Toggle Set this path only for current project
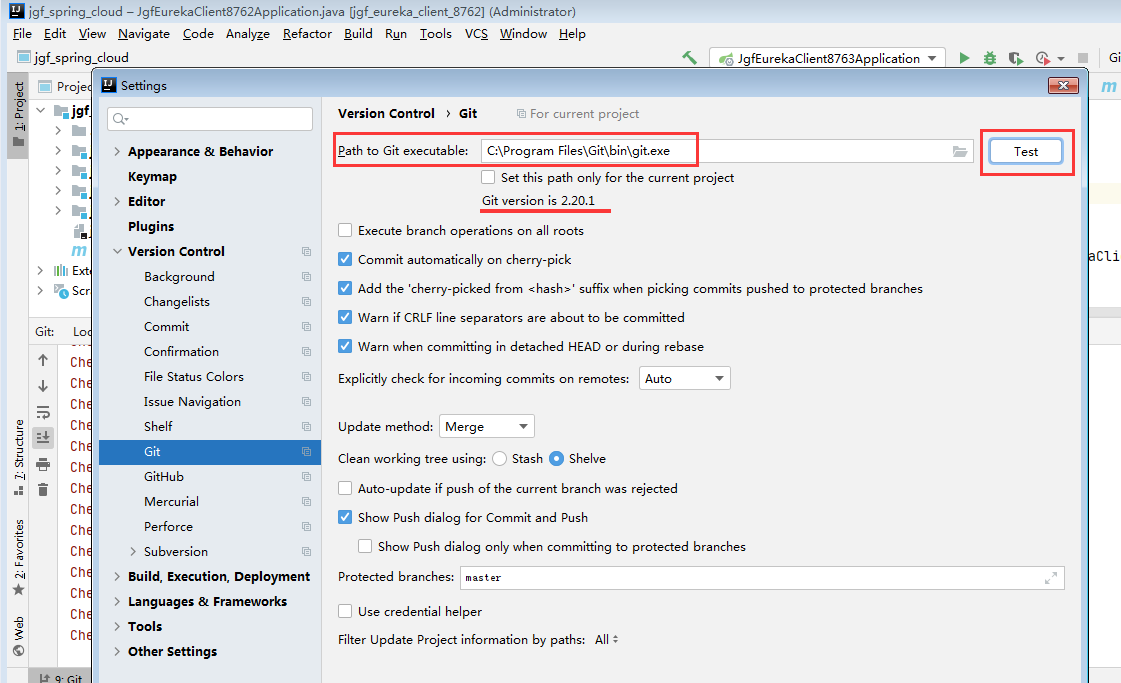 (488, 177)
